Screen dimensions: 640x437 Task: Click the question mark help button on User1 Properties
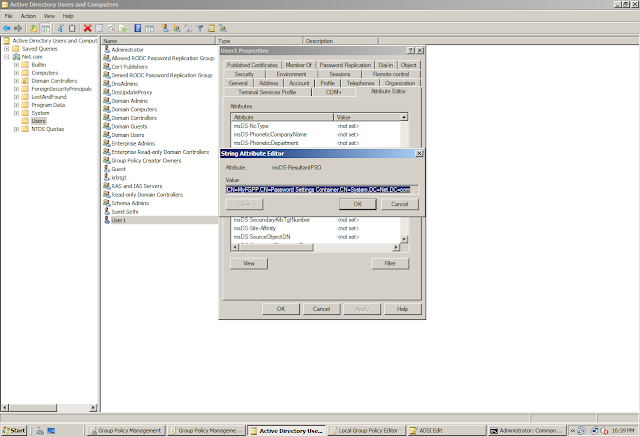411,51
